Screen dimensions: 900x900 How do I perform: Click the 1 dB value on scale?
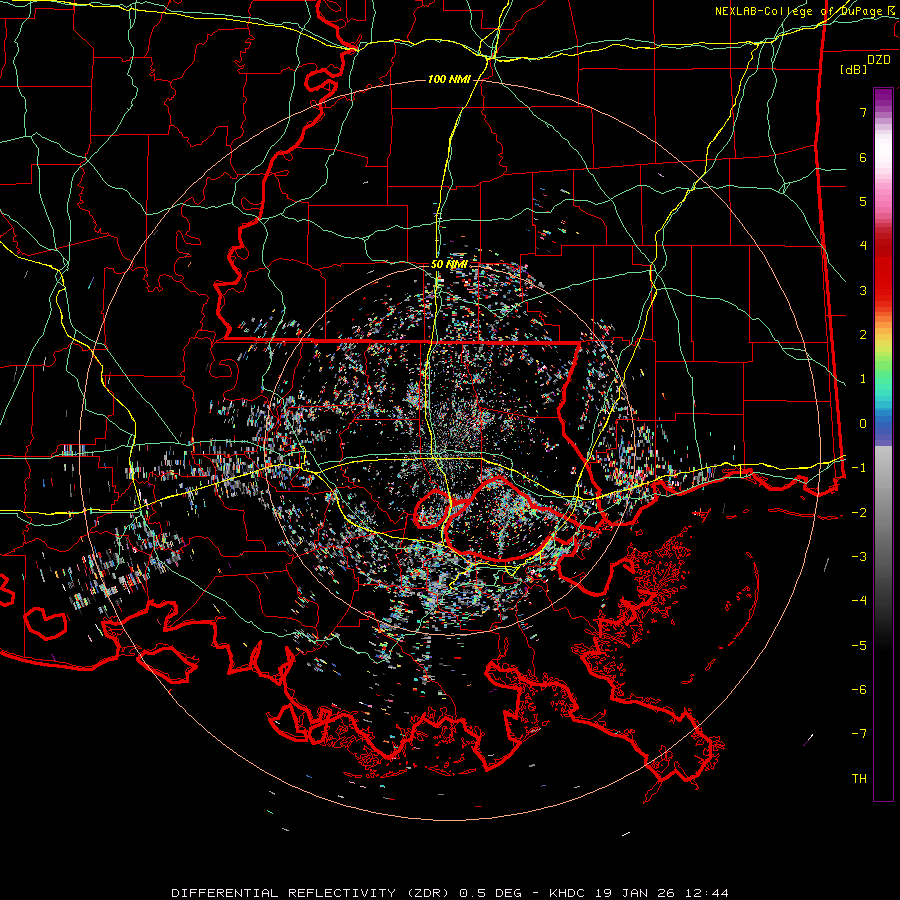click(863, 379)
